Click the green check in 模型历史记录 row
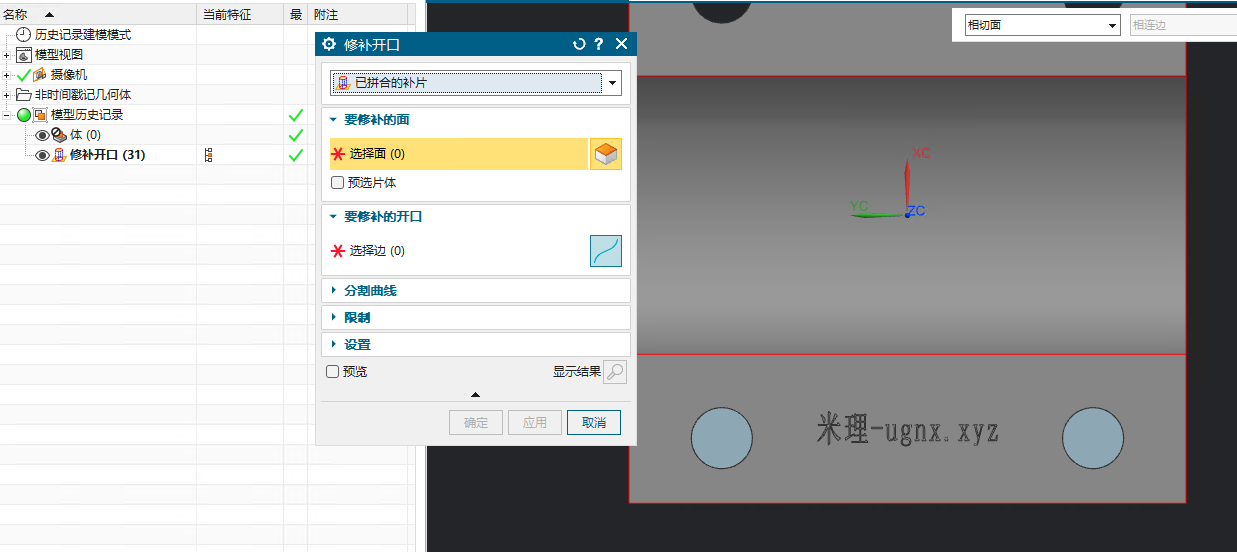Viewport: 1237px width, 552px height. 296,115
